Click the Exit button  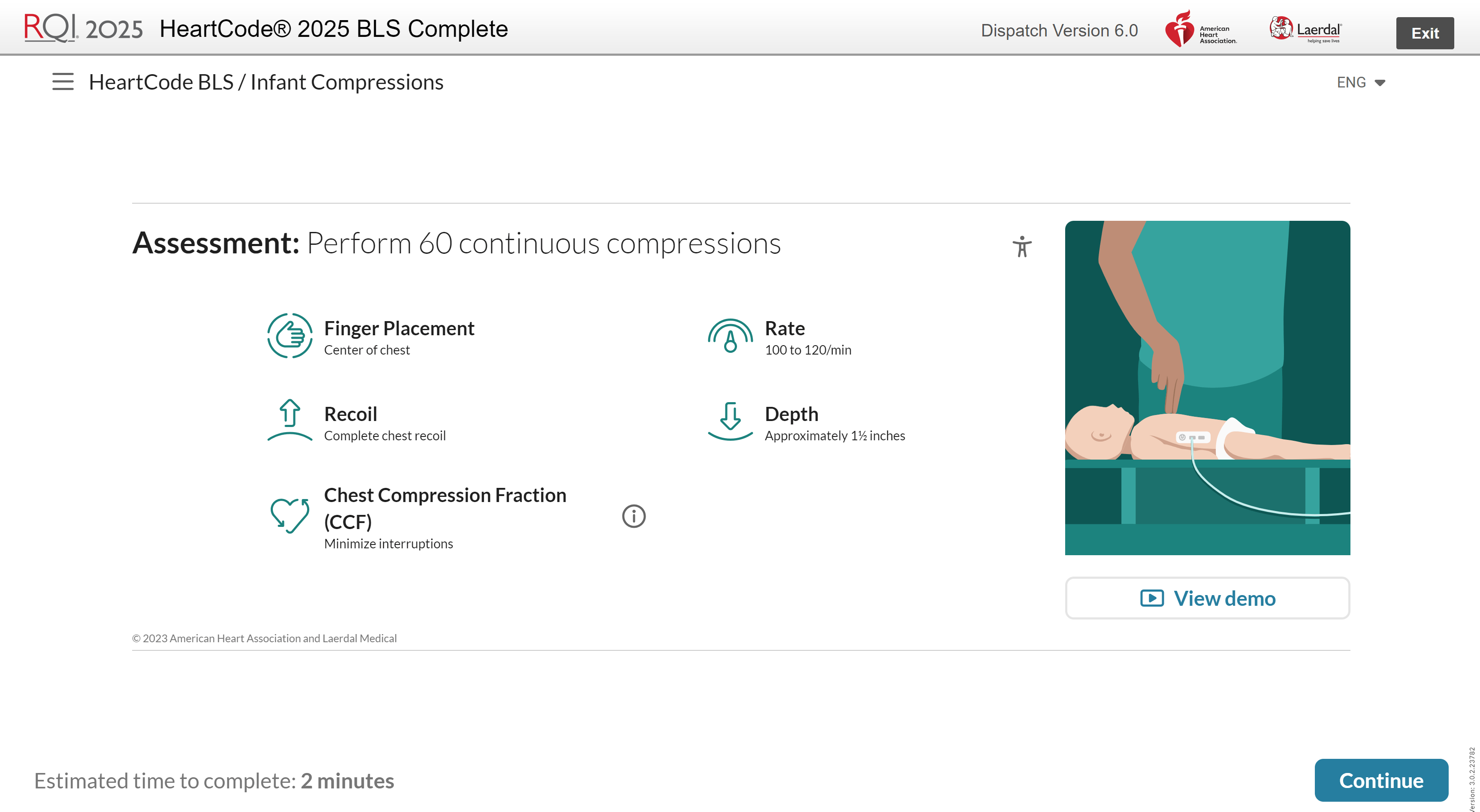pyautogui.click(x=1426, y=33)
